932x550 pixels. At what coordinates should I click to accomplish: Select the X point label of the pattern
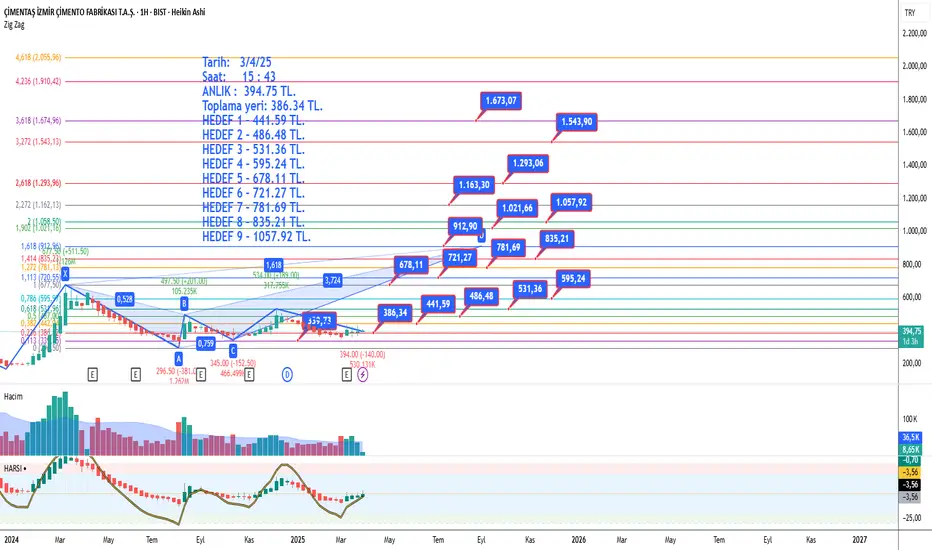click(65, 274)
